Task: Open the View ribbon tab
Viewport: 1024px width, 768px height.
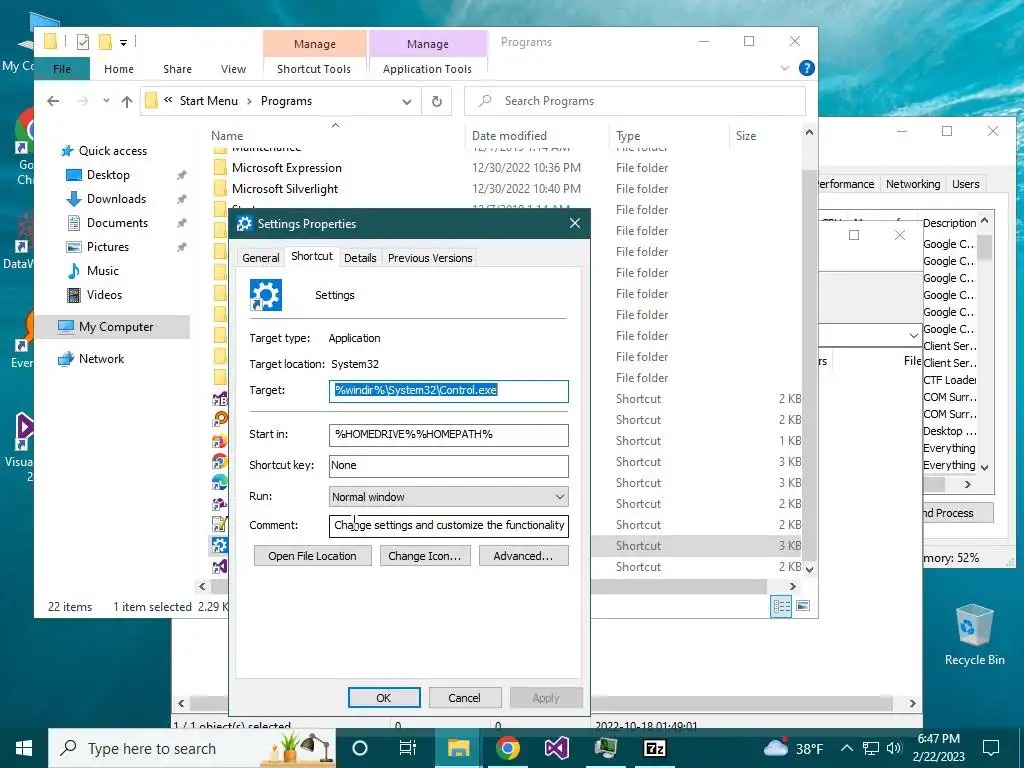Action: point(233,69)
